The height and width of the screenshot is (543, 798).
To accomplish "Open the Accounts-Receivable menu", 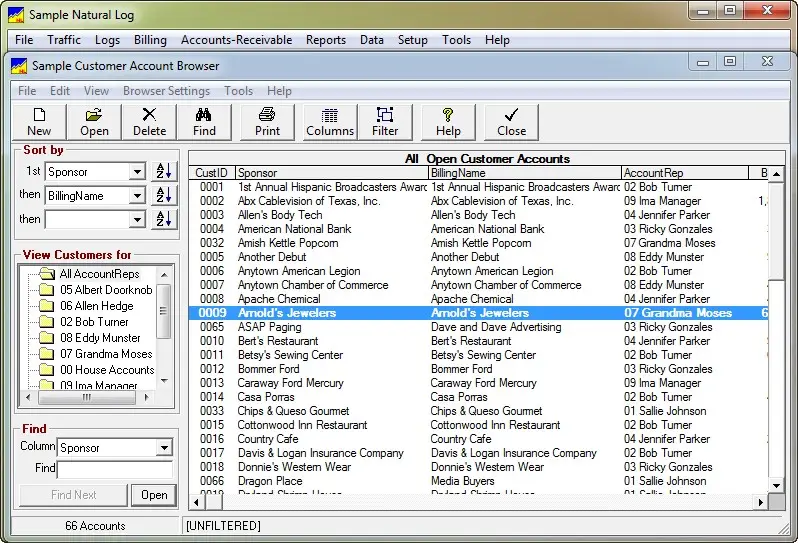I will pyautogui.click(x=237, y=40).
